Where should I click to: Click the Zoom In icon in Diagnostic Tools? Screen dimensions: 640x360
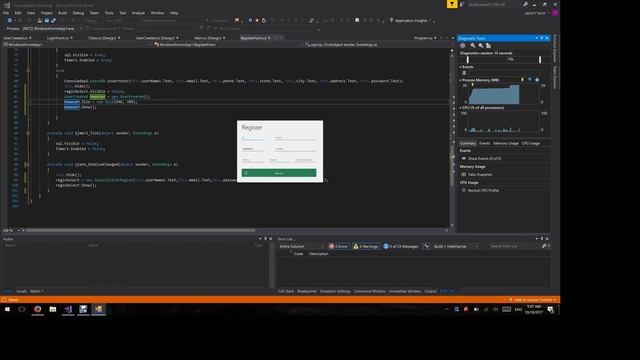(x=473, y=46)
